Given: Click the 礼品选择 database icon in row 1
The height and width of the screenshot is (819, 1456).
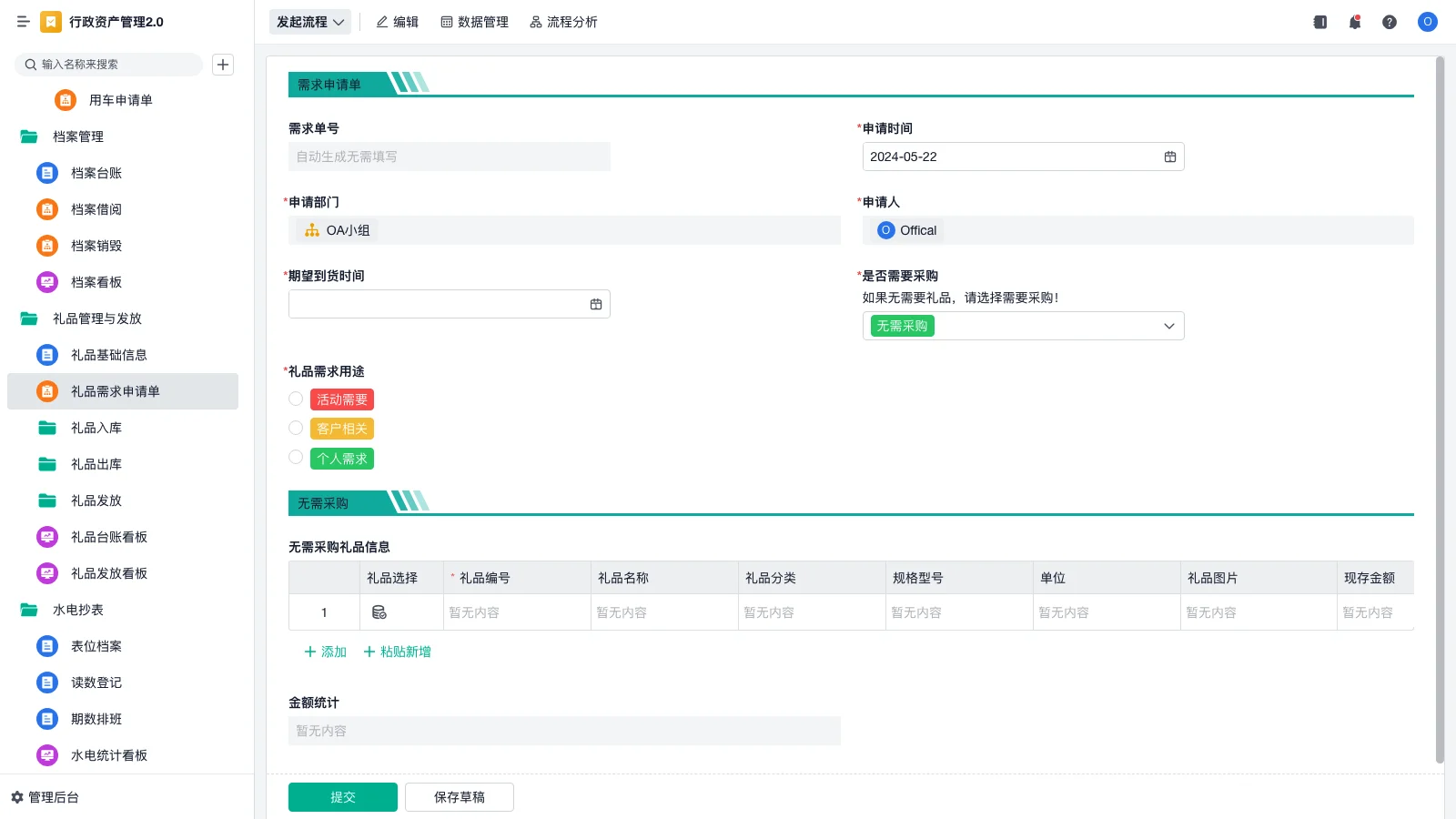Looking at the screenshot, I should click(379, 612).
